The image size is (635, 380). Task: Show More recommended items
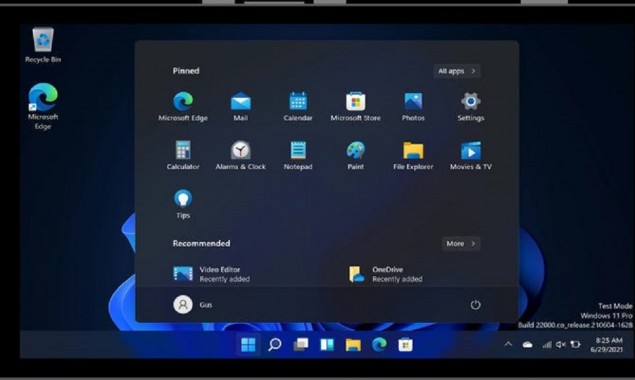tap(461, 243)
